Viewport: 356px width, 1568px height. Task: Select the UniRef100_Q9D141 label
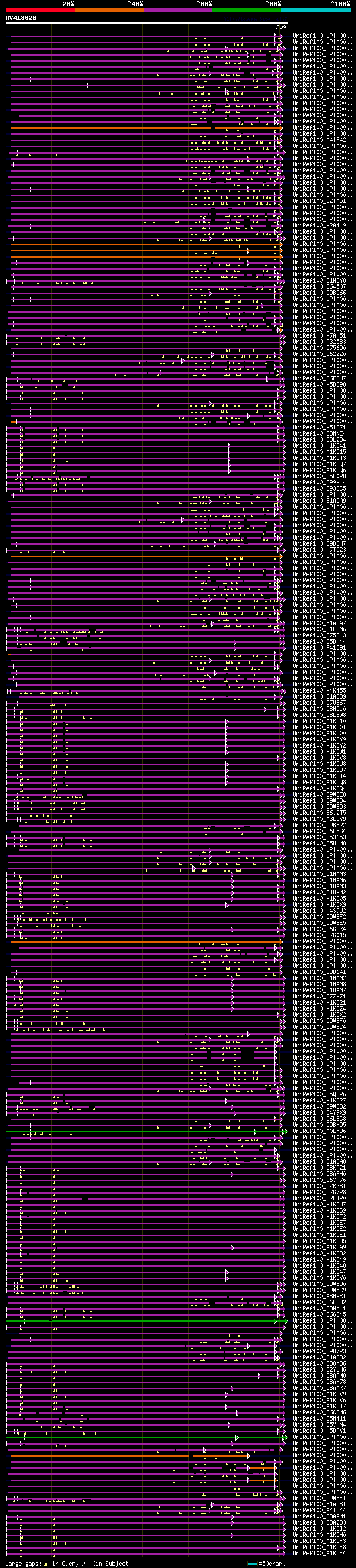coord(319,972)
